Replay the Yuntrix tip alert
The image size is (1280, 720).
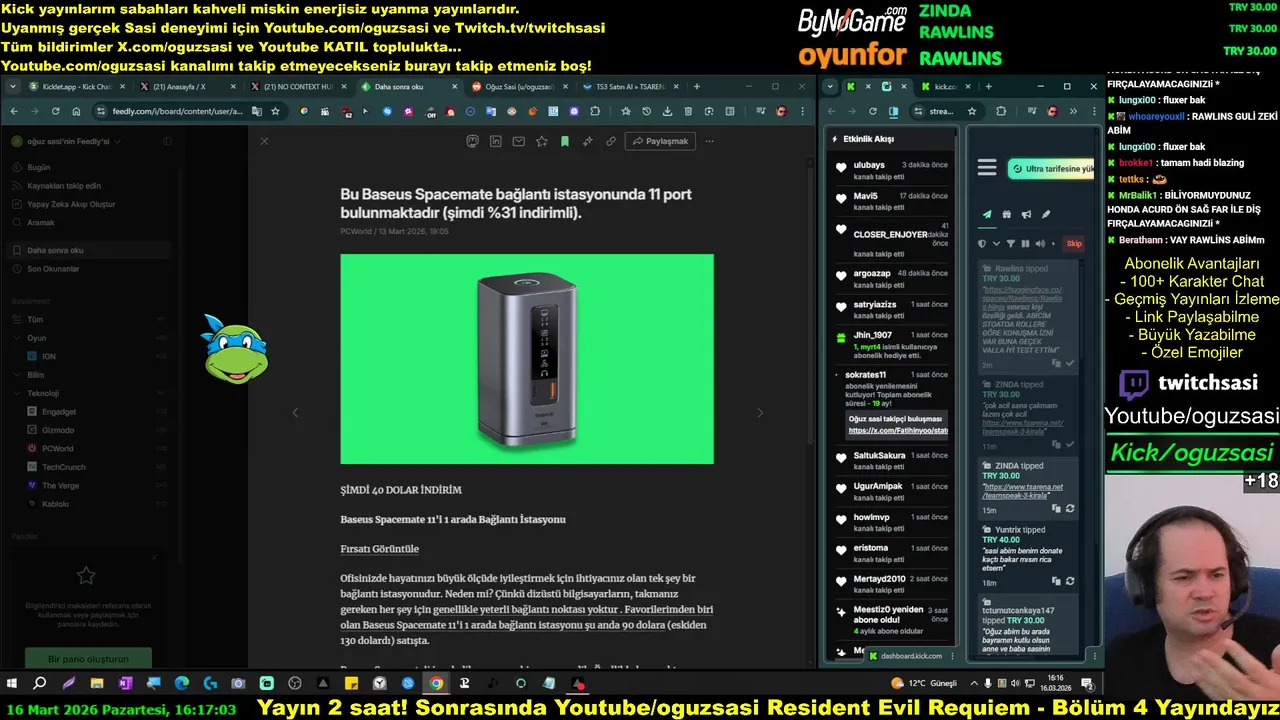[1070, 581]
